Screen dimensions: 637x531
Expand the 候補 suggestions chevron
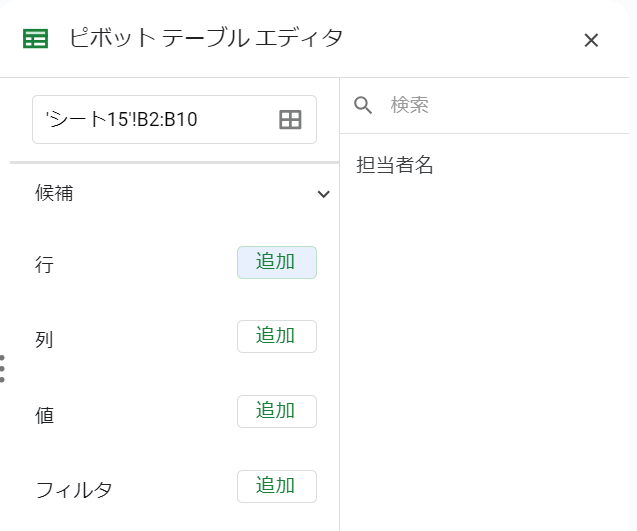pos(323,194)
